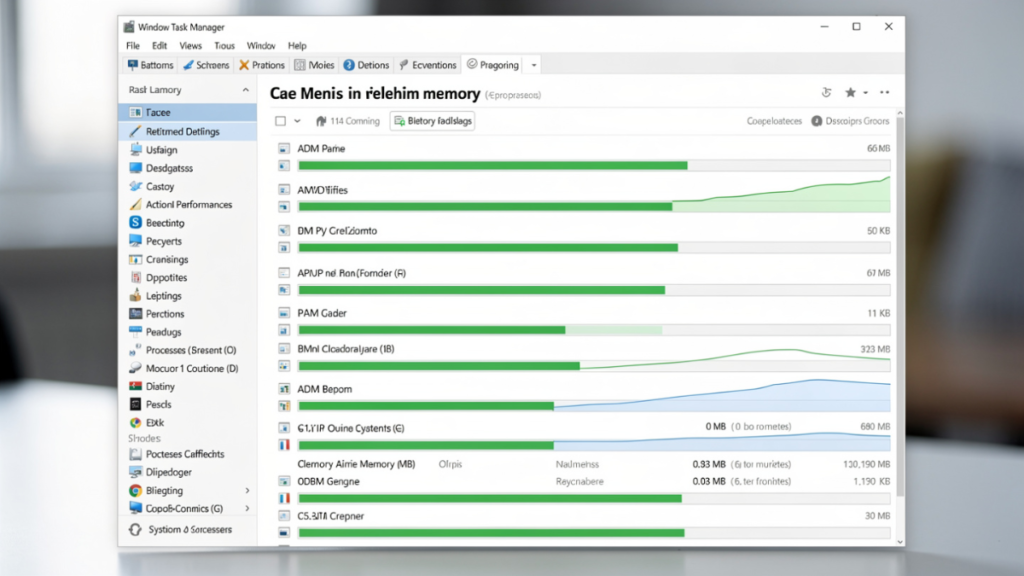Toggle the small box under ADM Pame icon
The width and height of the screenshot is (1024, 576).
click(284, 166)
